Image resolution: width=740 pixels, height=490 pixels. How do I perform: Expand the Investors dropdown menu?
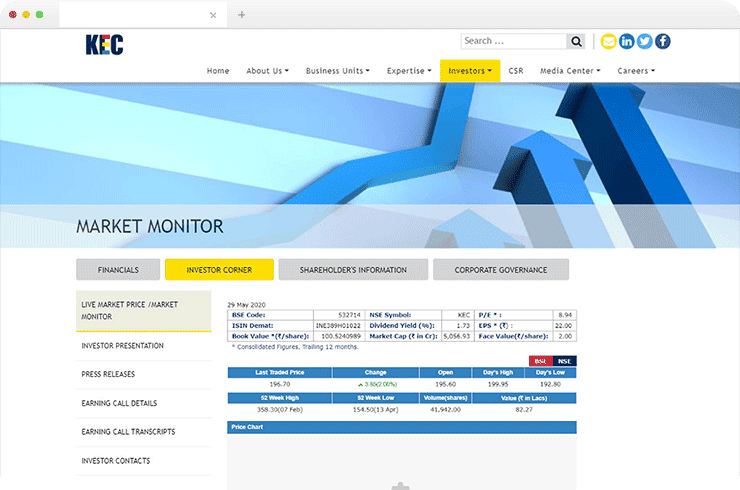[469, 71]
